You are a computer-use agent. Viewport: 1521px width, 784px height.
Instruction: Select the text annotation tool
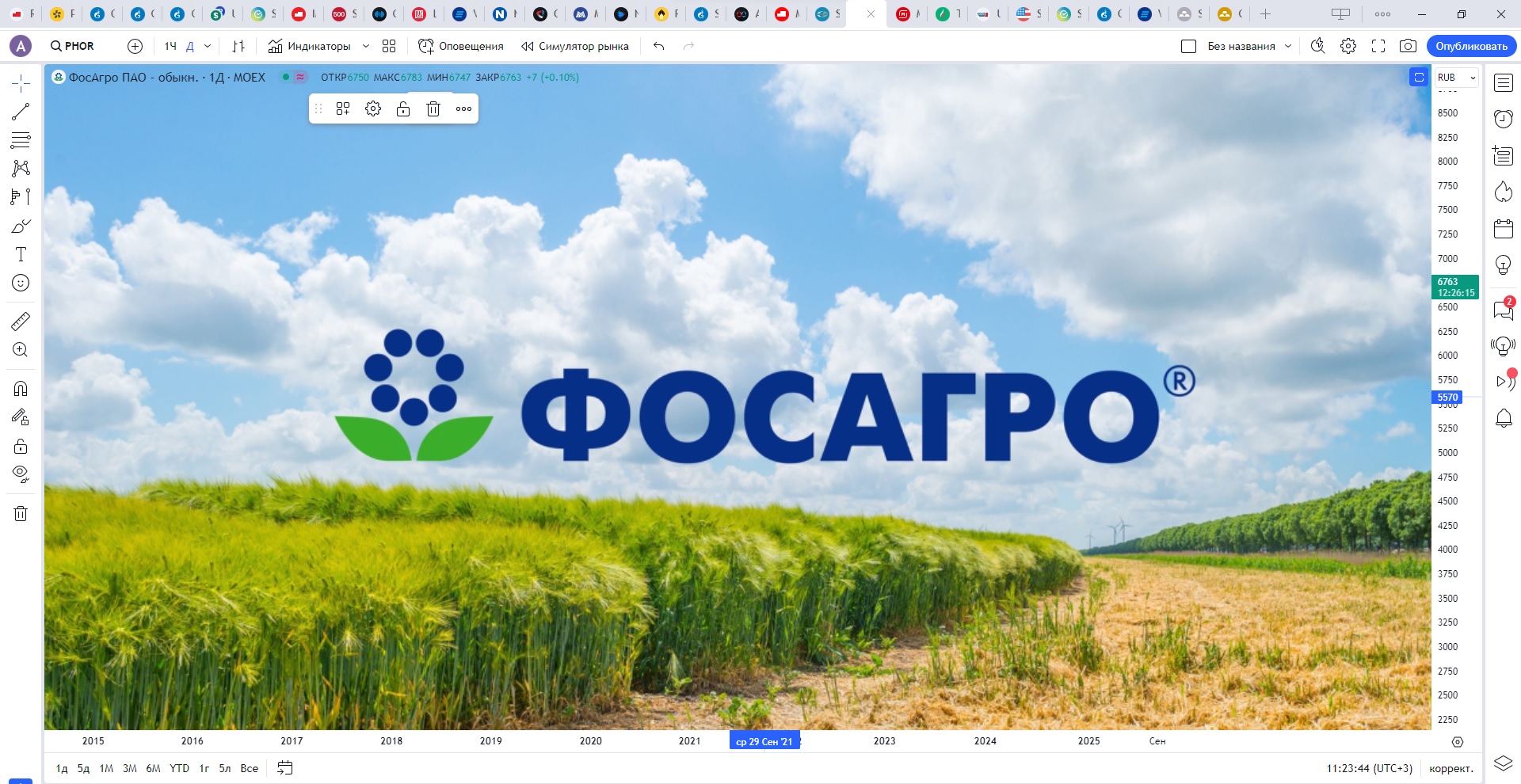21,254
